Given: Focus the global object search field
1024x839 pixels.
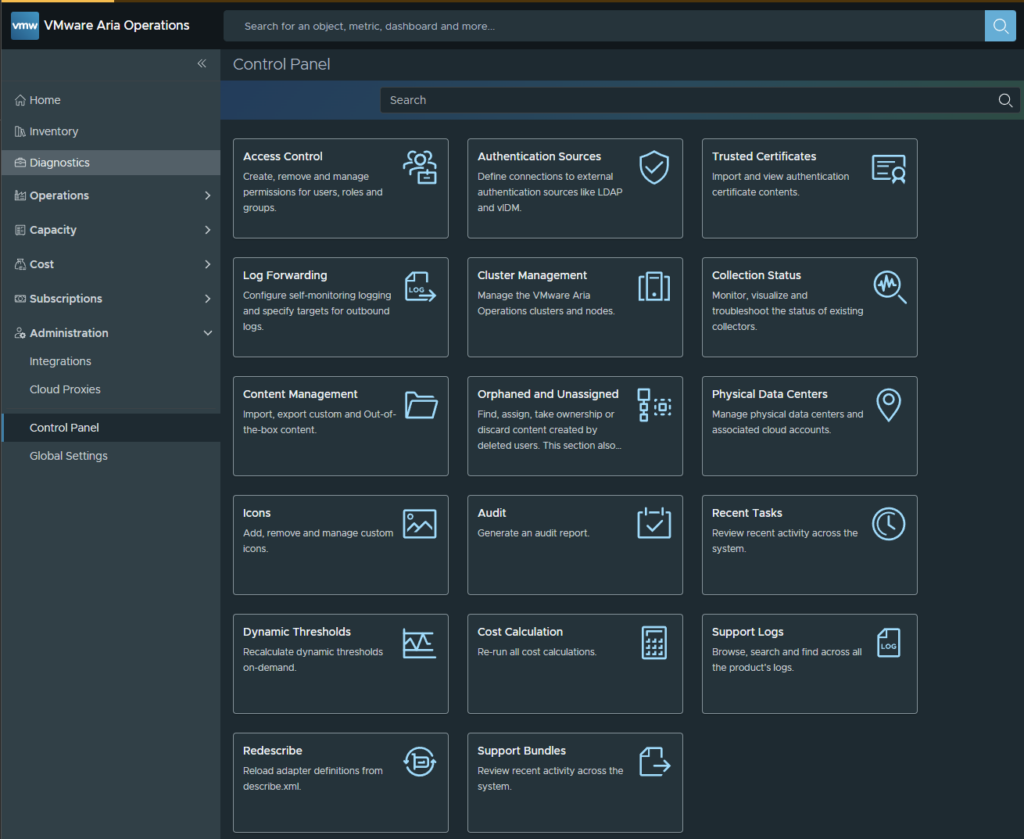Looking at the screenshot, I should (x=604, y=26).
